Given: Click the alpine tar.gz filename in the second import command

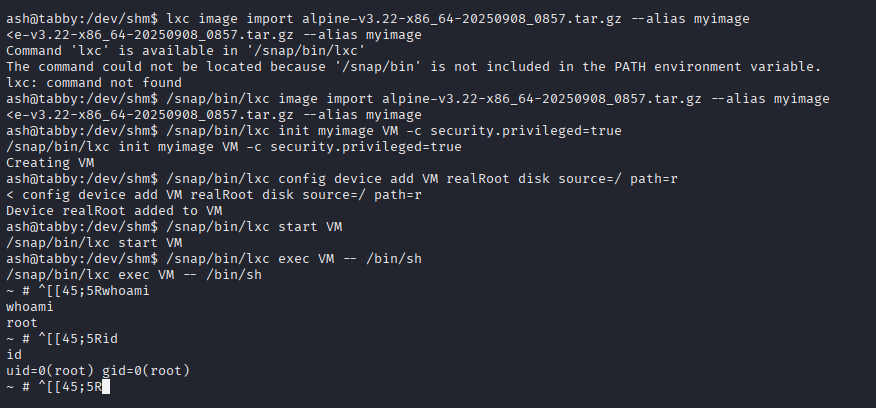Looking at the screenshot, I should point(542,99).
